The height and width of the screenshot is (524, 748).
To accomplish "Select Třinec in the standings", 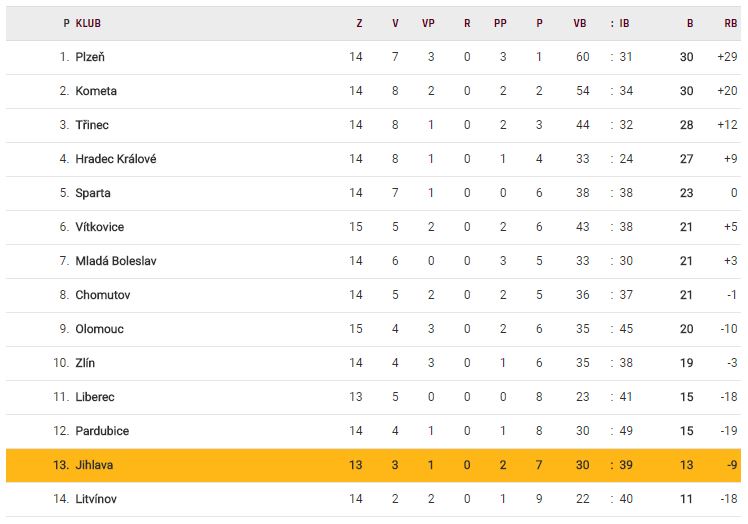I will (92, 125).
